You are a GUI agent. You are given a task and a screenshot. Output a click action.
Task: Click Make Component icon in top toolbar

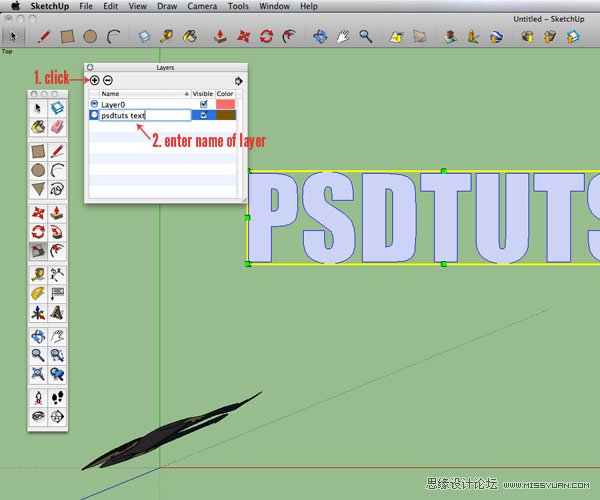[144, 37]
